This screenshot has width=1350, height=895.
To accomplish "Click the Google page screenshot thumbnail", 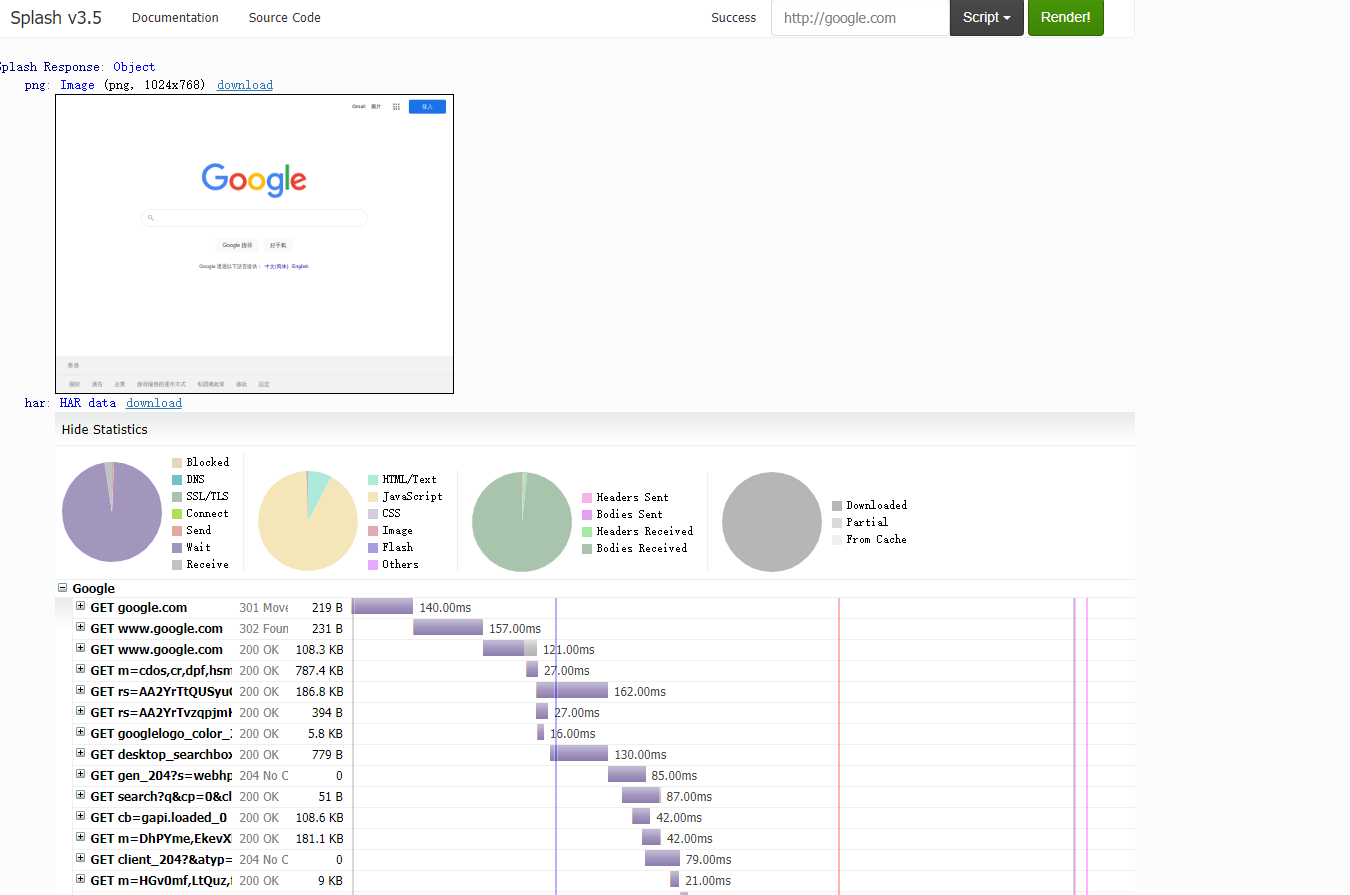I will point(254,244).
